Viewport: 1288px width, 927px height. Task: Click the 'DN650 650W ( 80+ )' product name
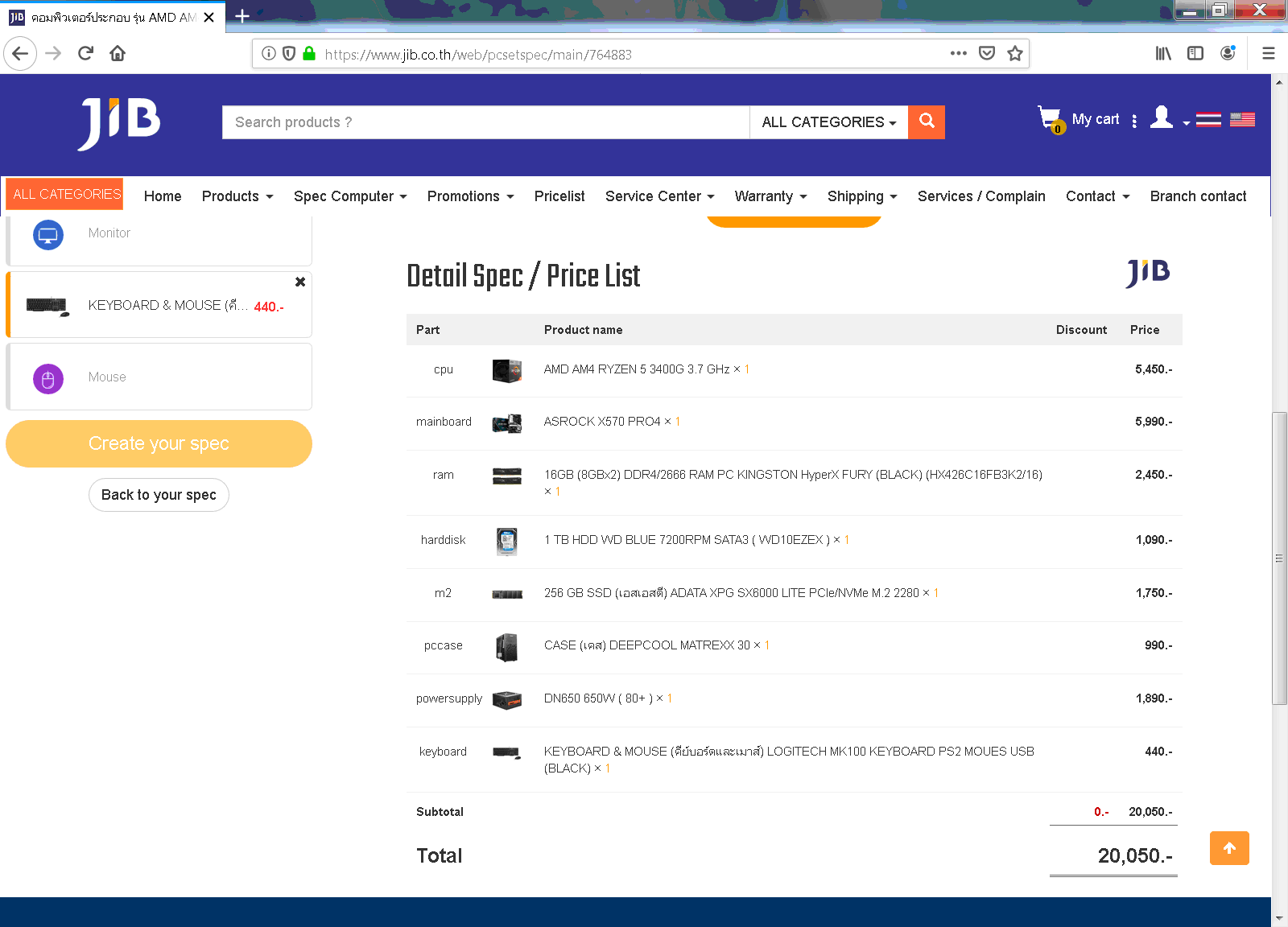598,698
